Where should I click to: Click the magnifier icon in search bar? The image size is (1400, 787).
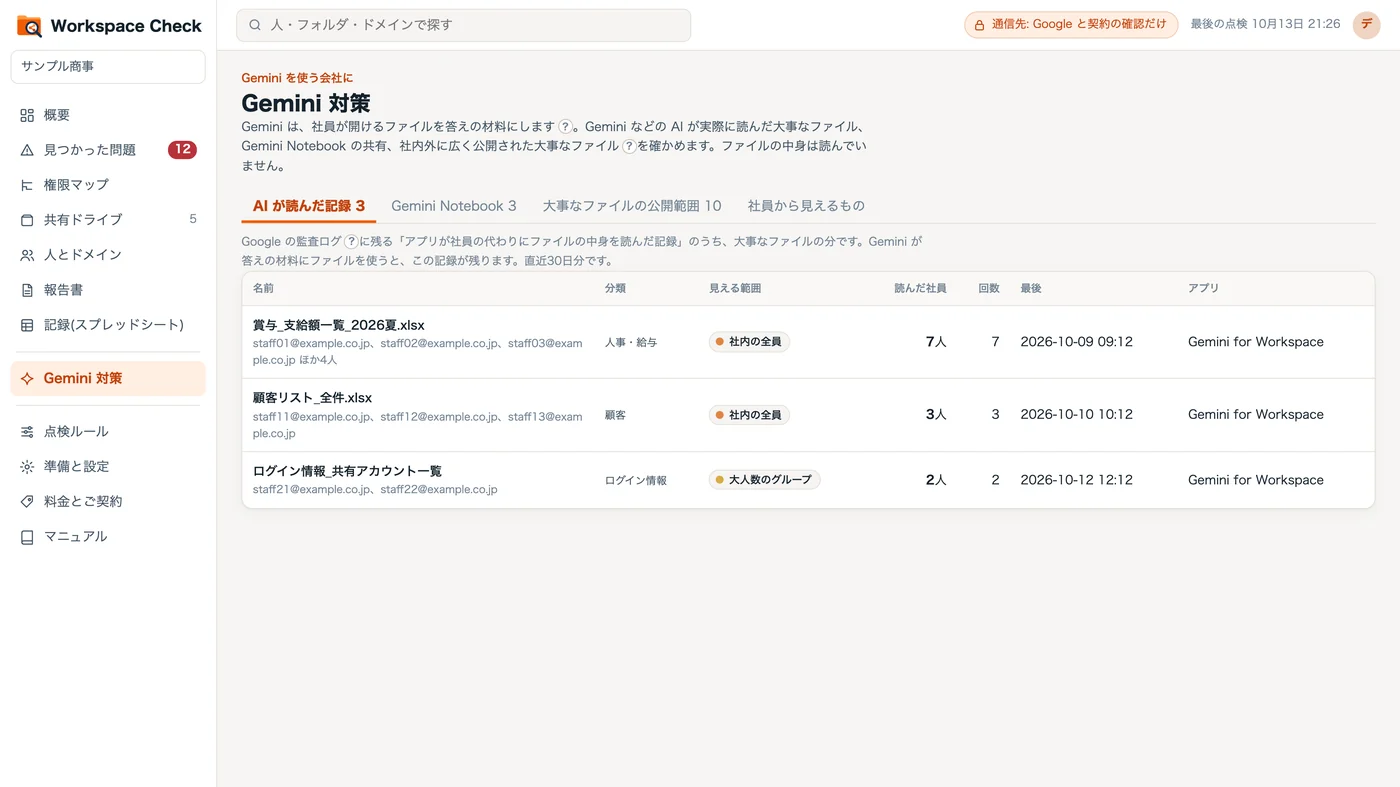click(255, 25)
